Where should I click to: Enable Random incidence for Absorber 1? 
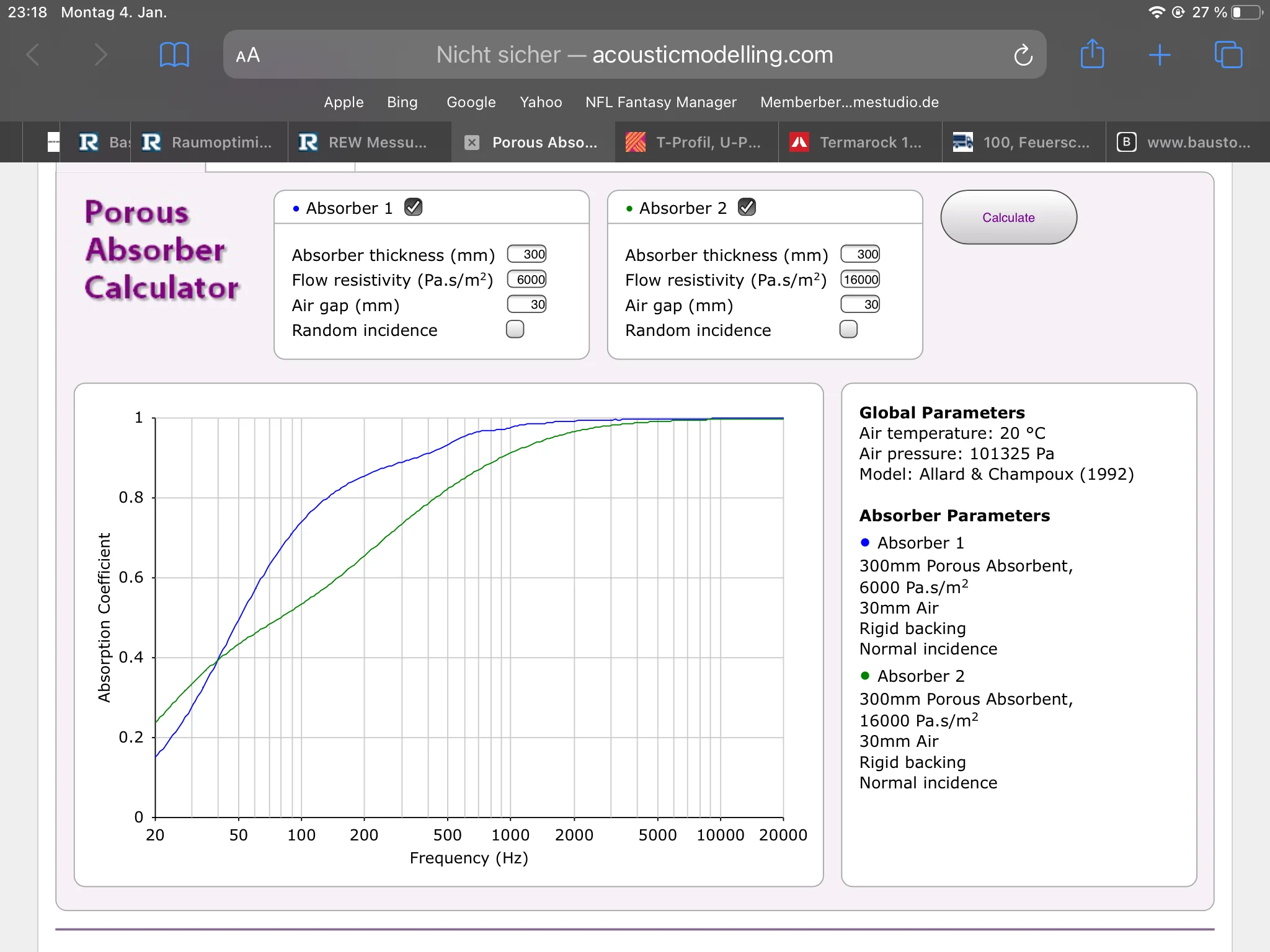point(515,329)
